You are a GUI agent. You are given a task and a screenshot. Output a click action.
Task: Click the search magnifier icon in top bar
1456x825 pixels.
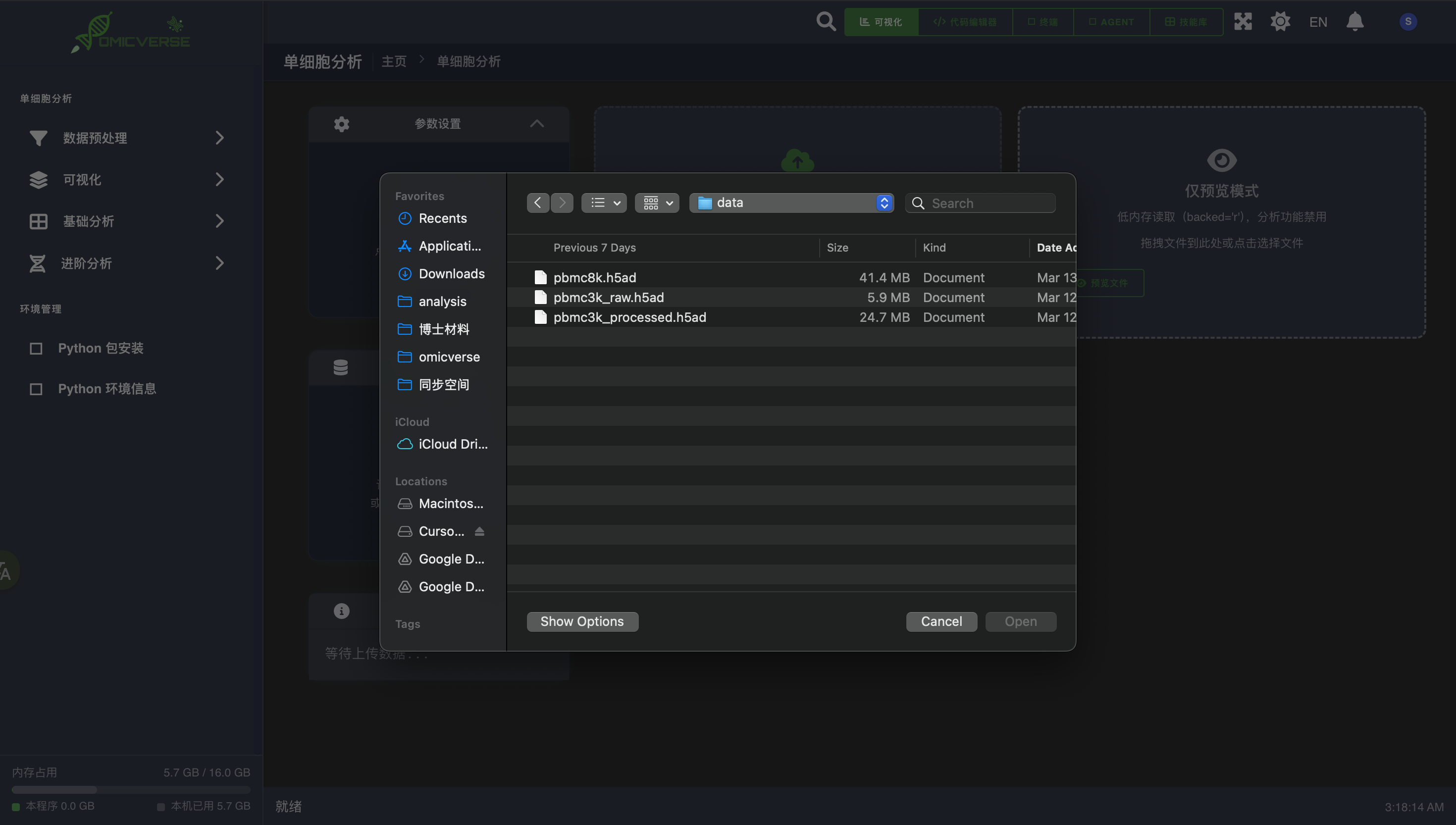pos(826,21)
